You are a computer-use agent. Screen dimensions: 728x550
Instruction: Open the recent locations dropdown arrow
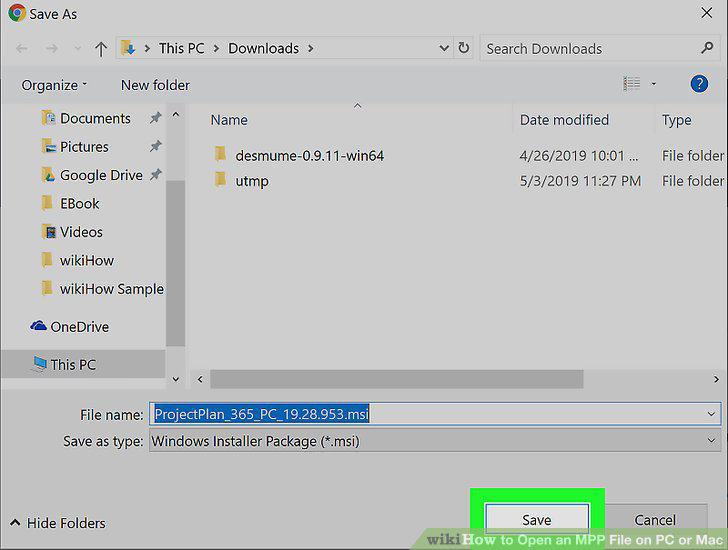click(78, 48)
